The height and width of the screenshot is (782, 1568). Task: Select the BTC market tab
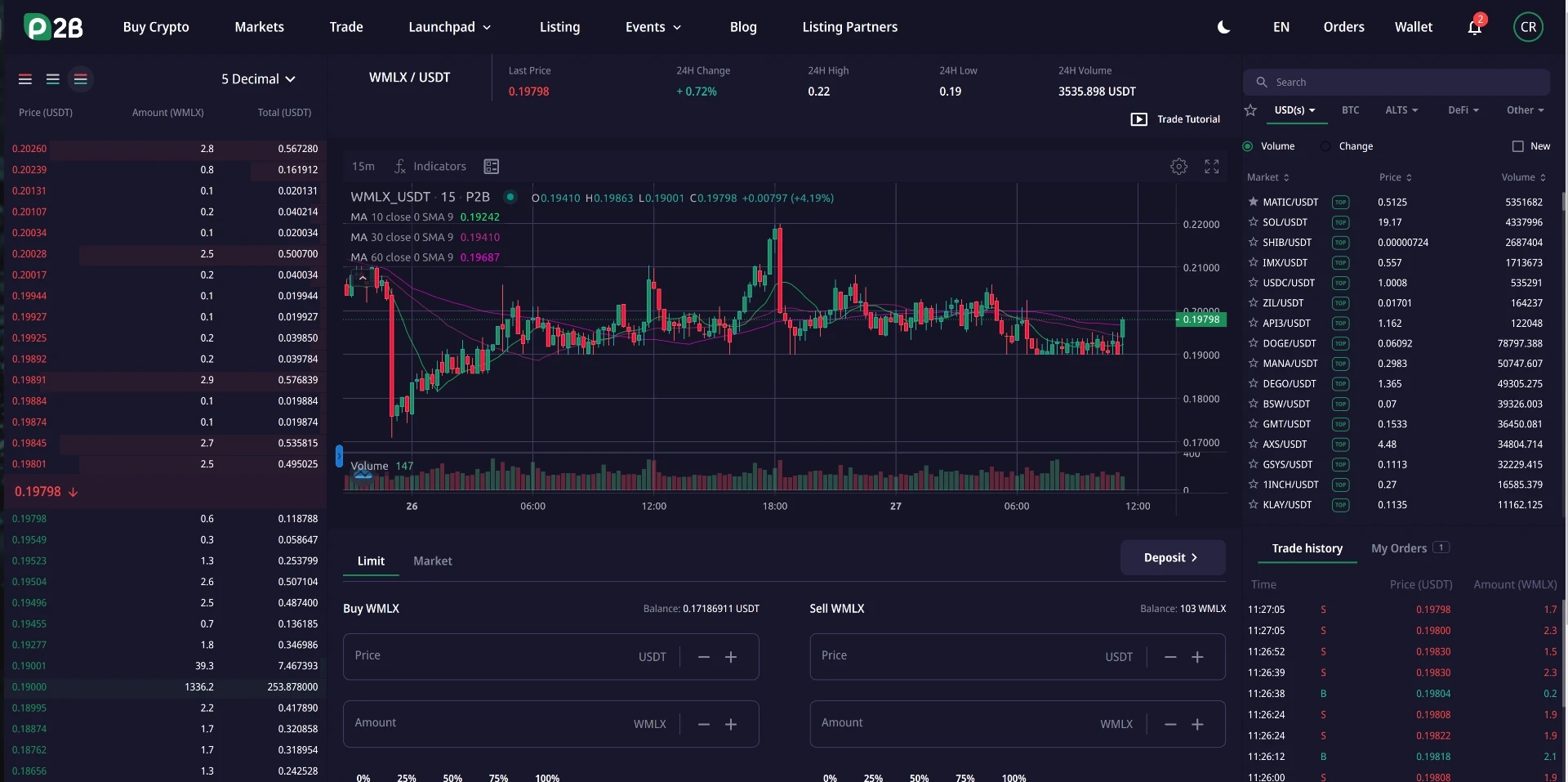tap(1351, 110)
